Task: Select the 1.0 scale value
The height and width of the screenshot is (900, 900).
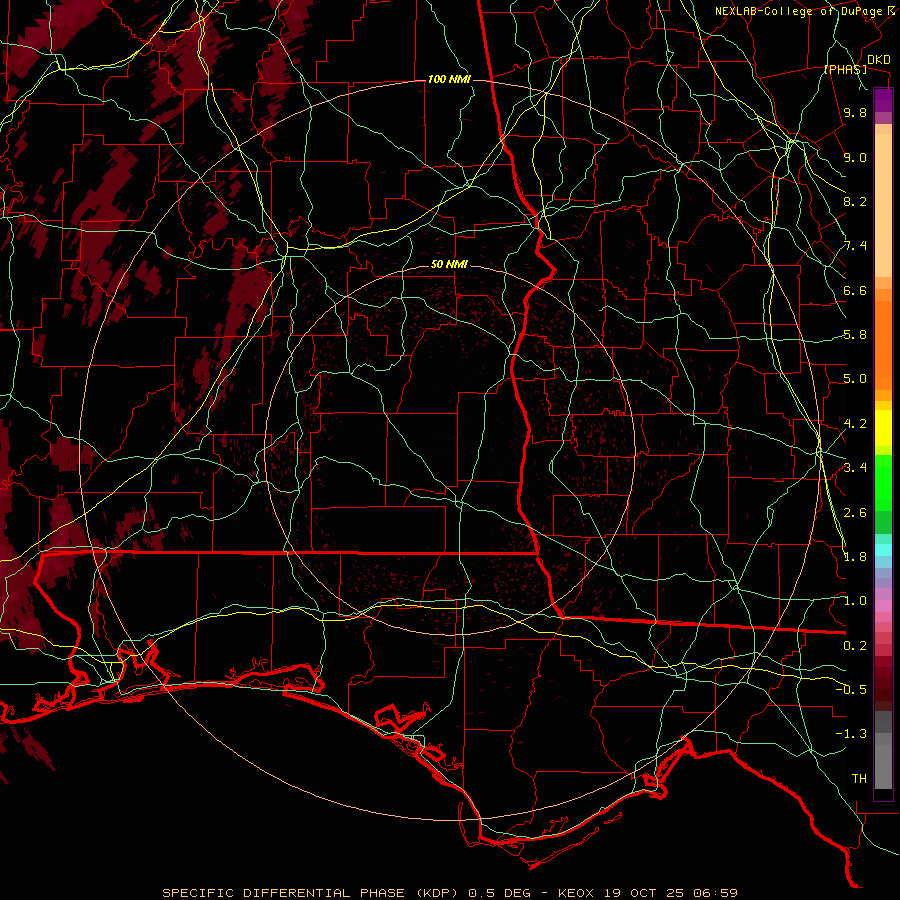Action: [855, 601]
